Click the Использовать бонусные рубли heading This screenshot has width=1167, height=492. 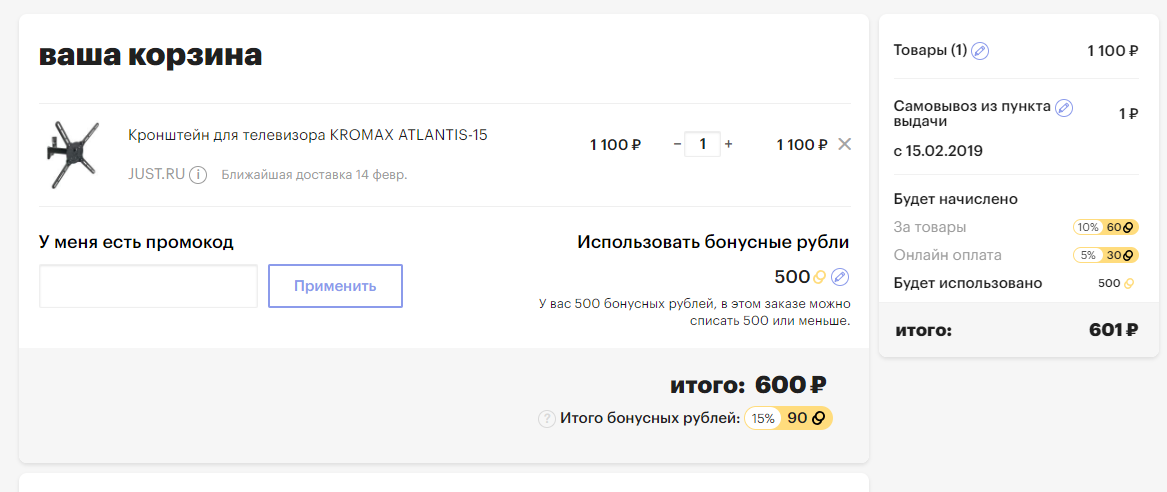713,242
